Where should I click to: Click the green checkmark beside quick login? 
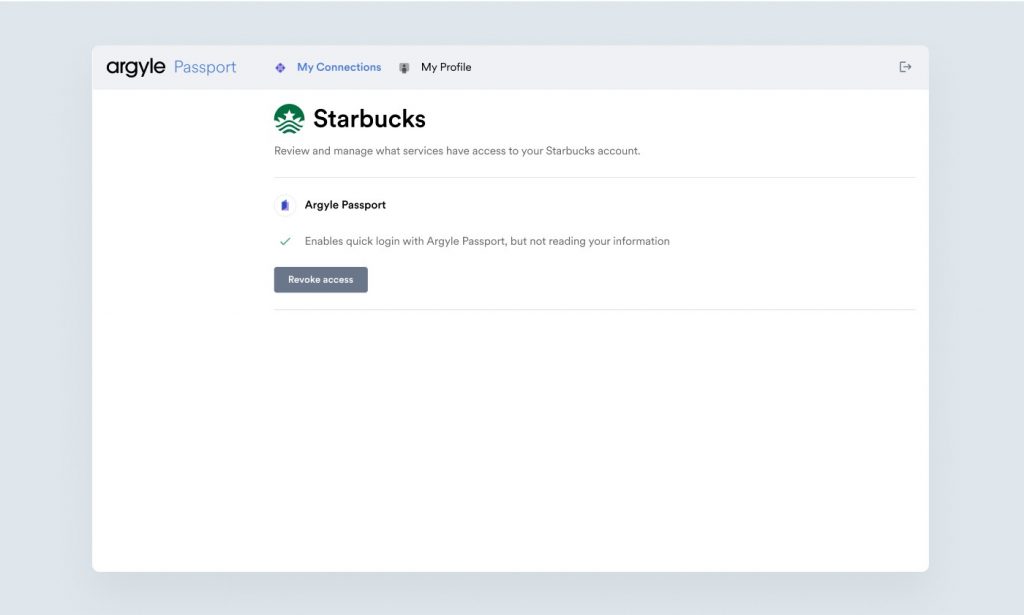point(285,242)
